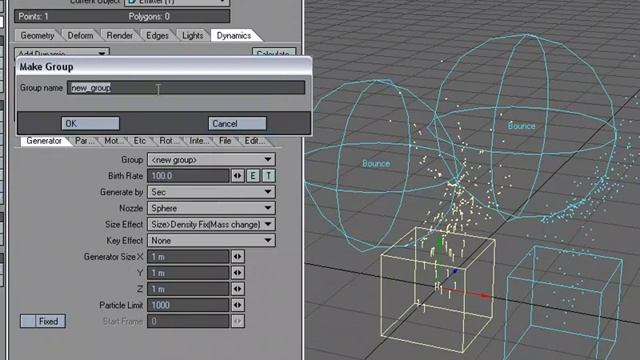Screen dimensions: 640x360
Task: Open the Render tab
Action: [x=120, y=36]
